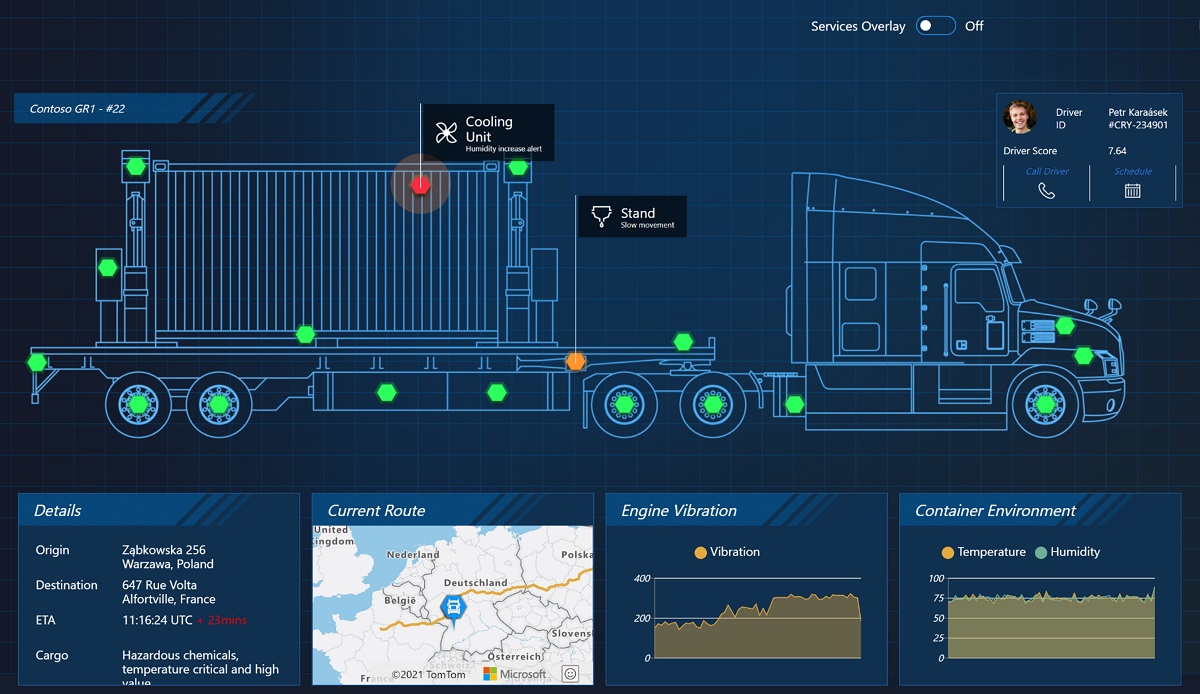This screenshot has height=694, width=1200.
Task: Toggle the Vibration legend item
Action: (x=727, y=552)
